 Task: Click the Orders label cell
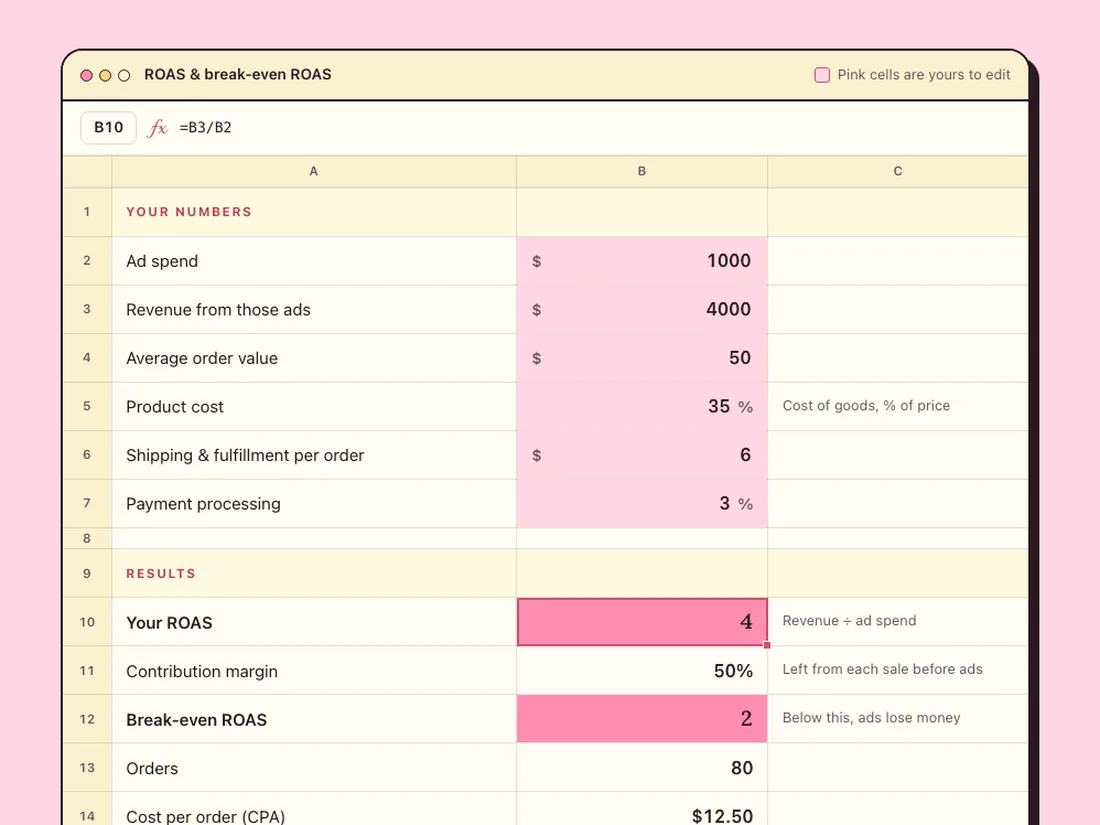click(314, 767)
